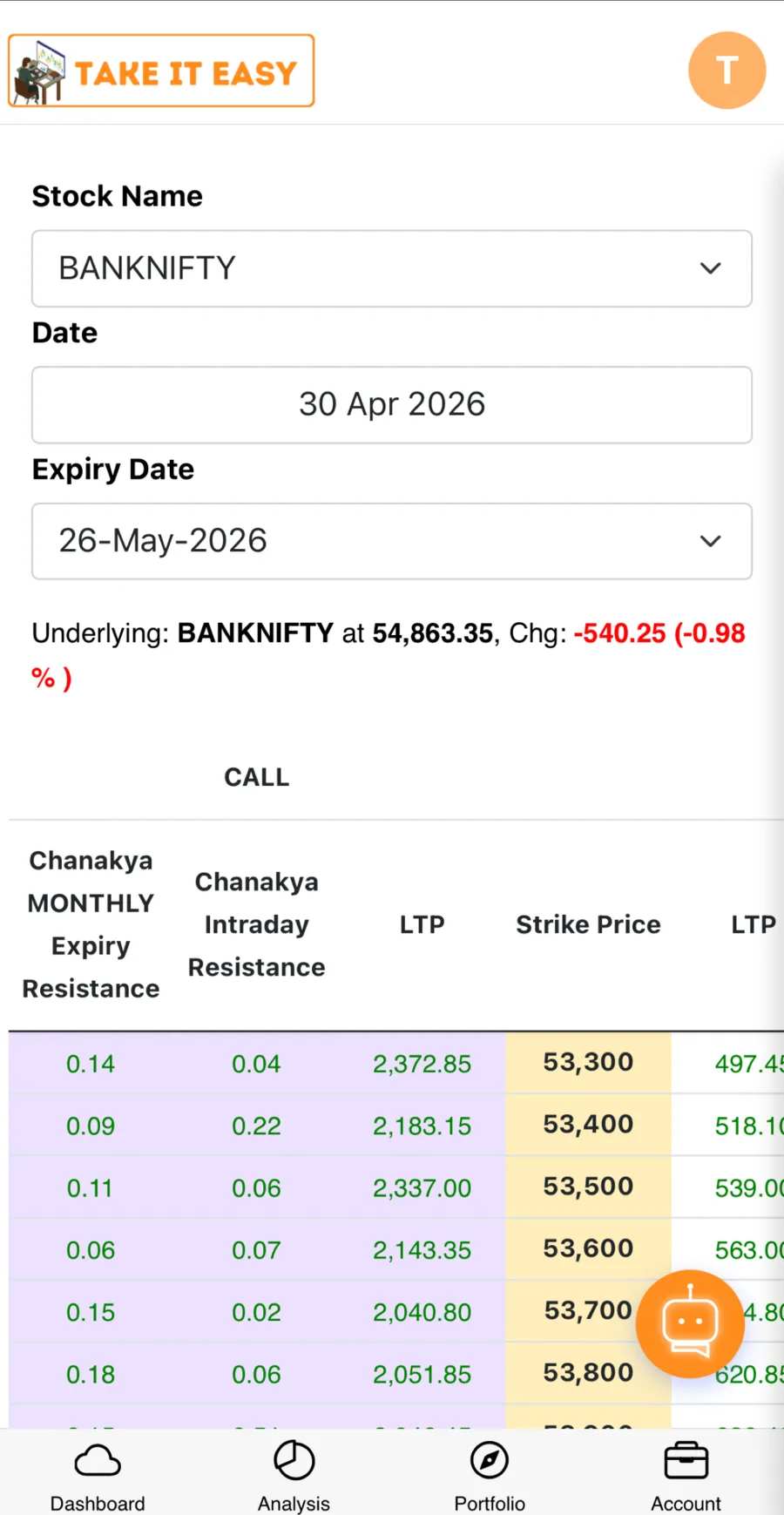Click put LTP value 539.00
784x1515 pixels.
click(749, 1187)
